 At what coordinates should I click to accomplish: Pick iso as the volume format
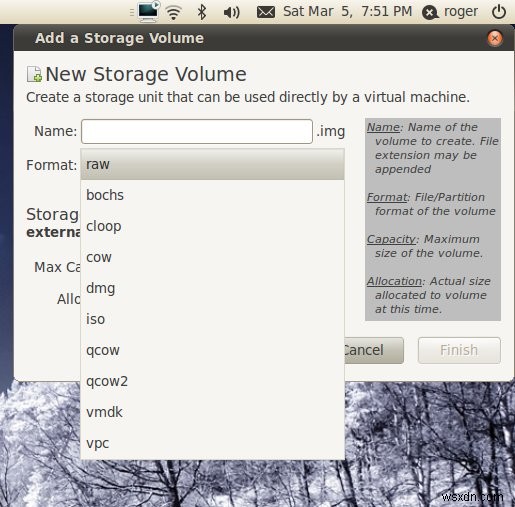(x=212, y=319)
